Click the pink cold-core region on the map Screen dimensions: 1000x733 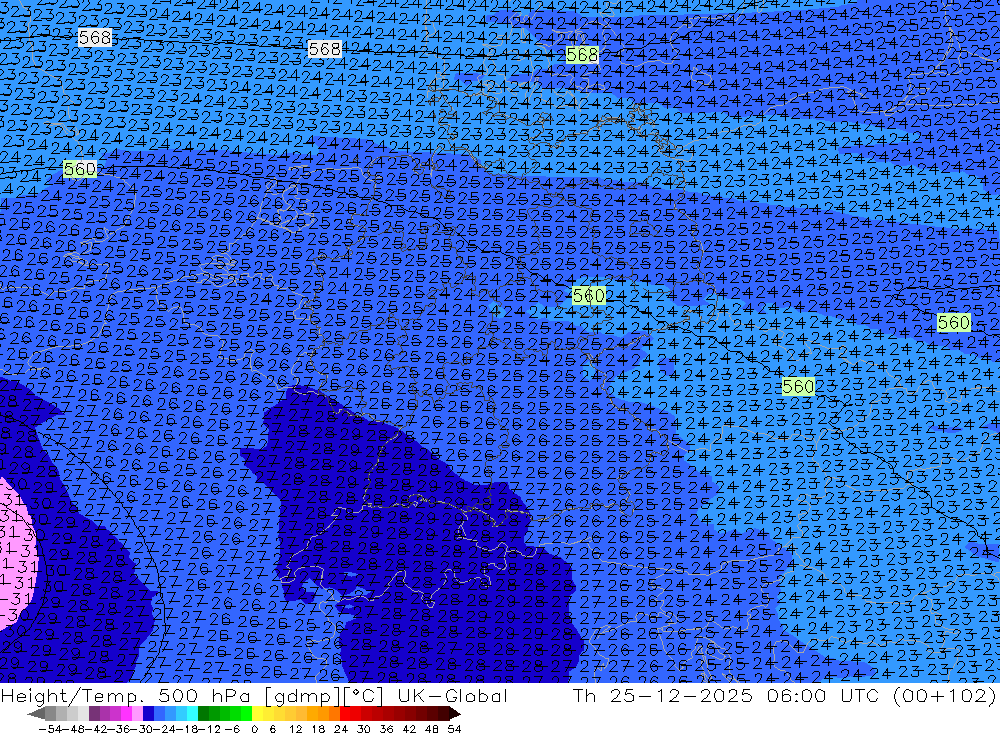click(x=16, y=555)
